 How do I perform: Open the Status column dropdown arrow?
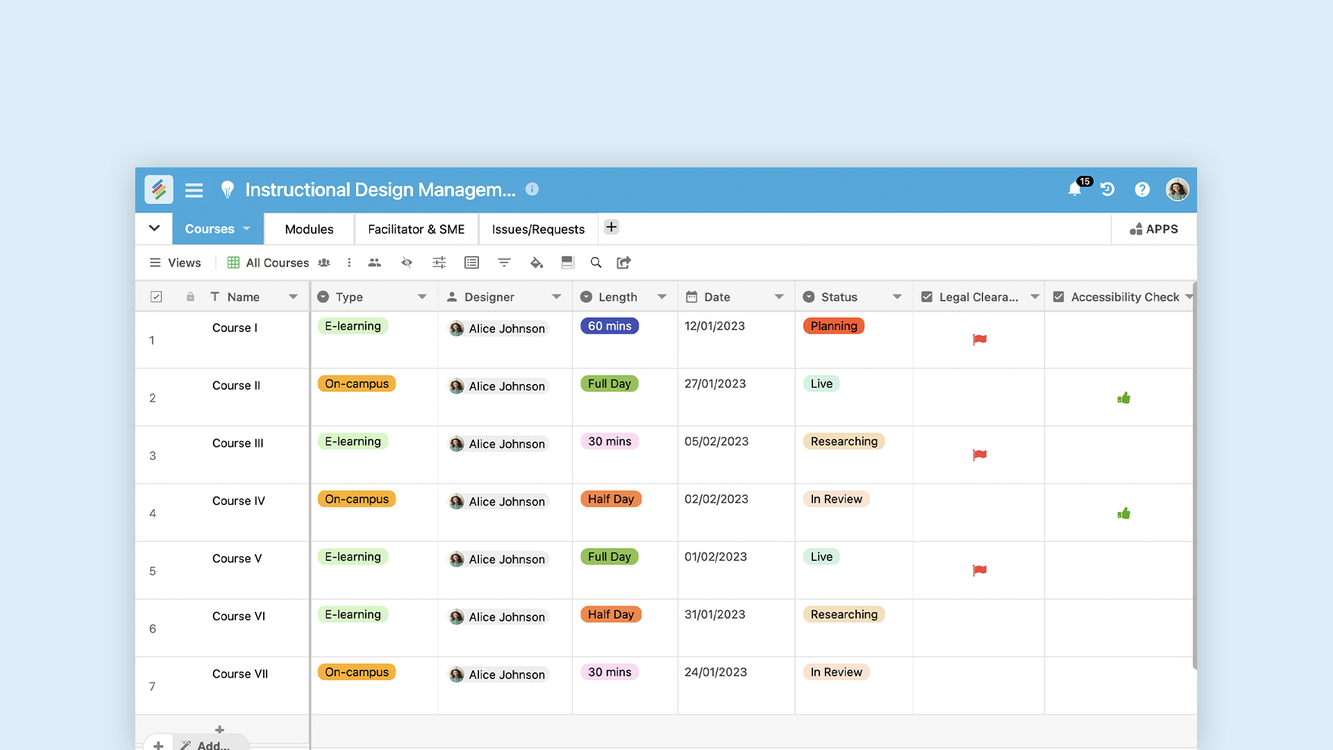(897, 297)
